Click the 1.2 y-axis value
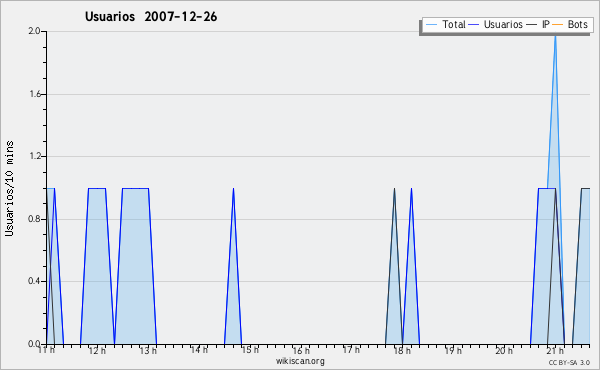The image size is (600, 370). coord(35,156)
